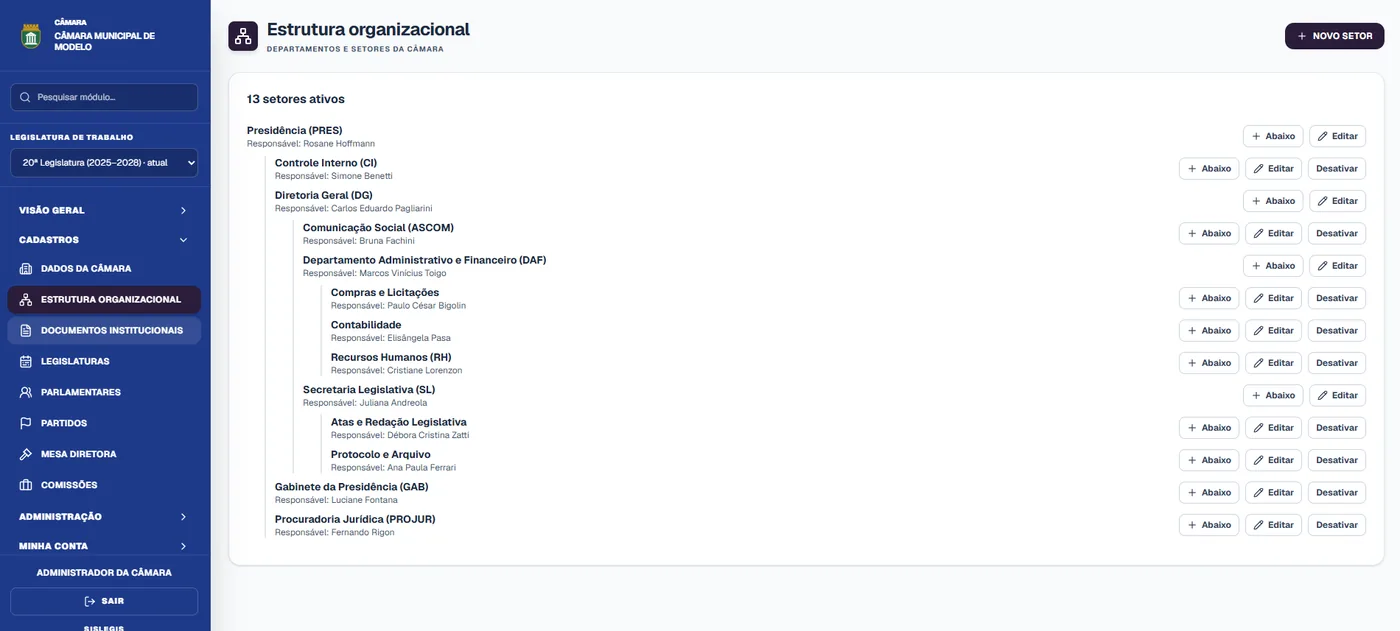Screen dimensions: 1400x631
Task: Go to Parlamentares in the sidebar
Action: click(x=104, y=393)
